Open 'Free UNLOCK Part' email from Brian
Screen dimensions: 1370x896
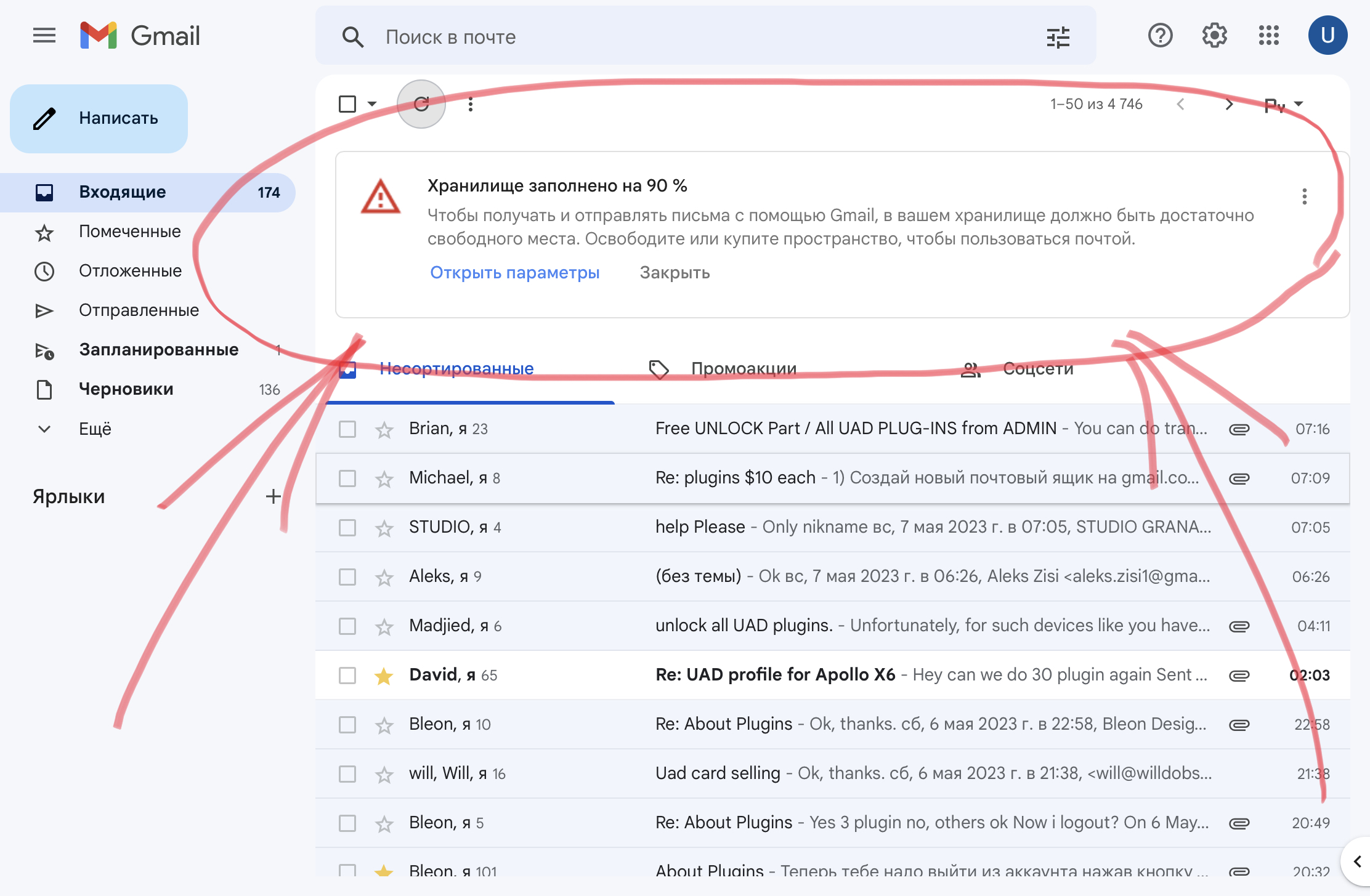tap(832, 429)
